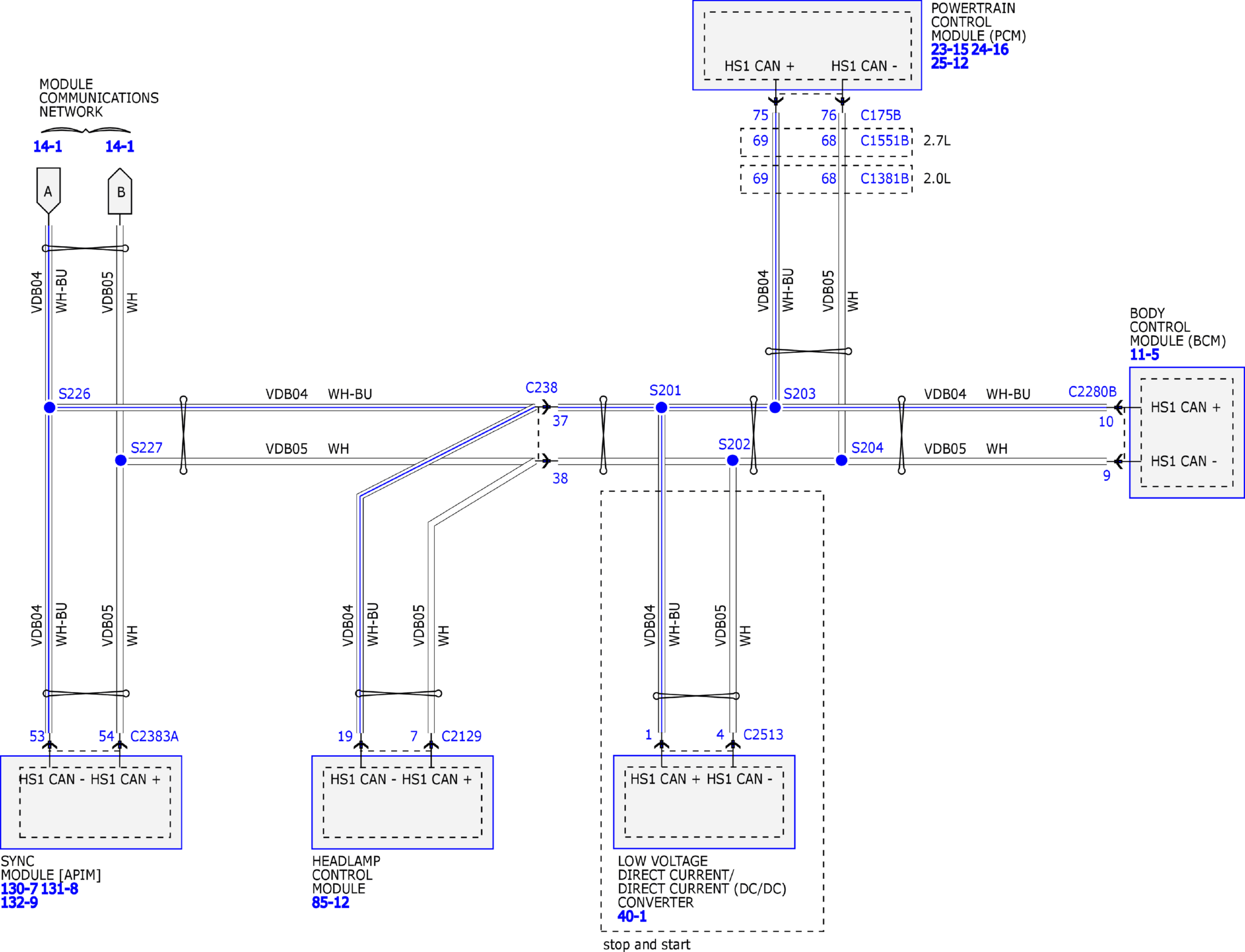Click pin number 75 at C175B
This screenshot has height=952, width=1245.
[x=760, y=116]
